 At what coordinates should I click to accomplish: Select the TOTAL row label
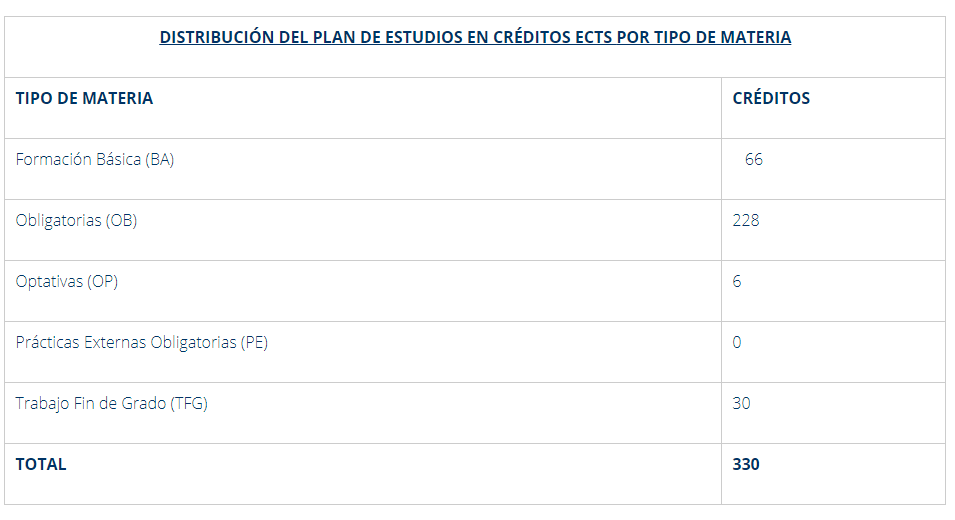coord(41,465)
